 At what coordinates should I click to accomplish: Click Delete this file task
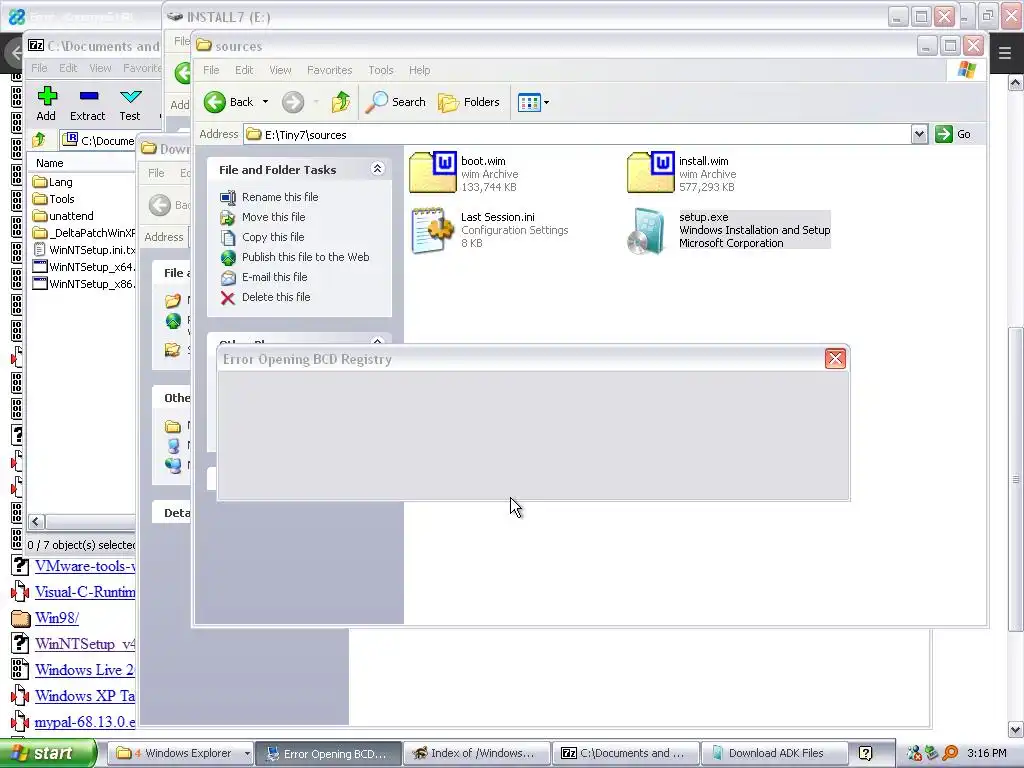(x=276, y=297)
